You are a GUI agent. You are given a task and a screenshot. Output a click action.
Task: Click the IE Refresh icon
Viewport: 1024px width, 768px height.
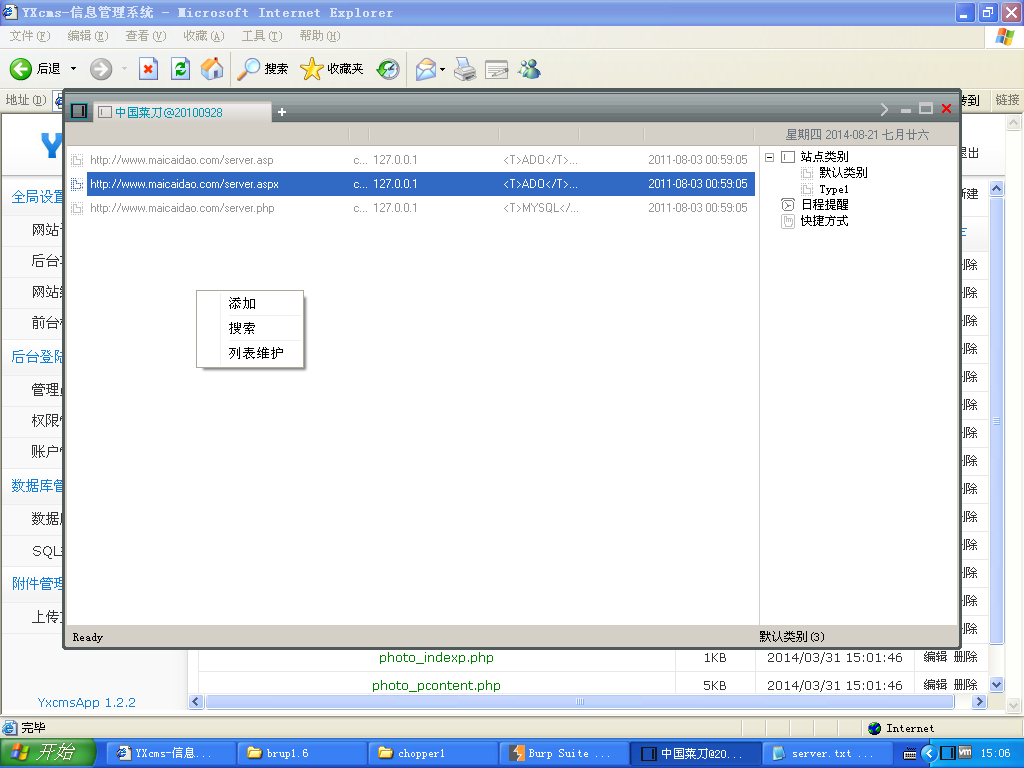(180, 69)
